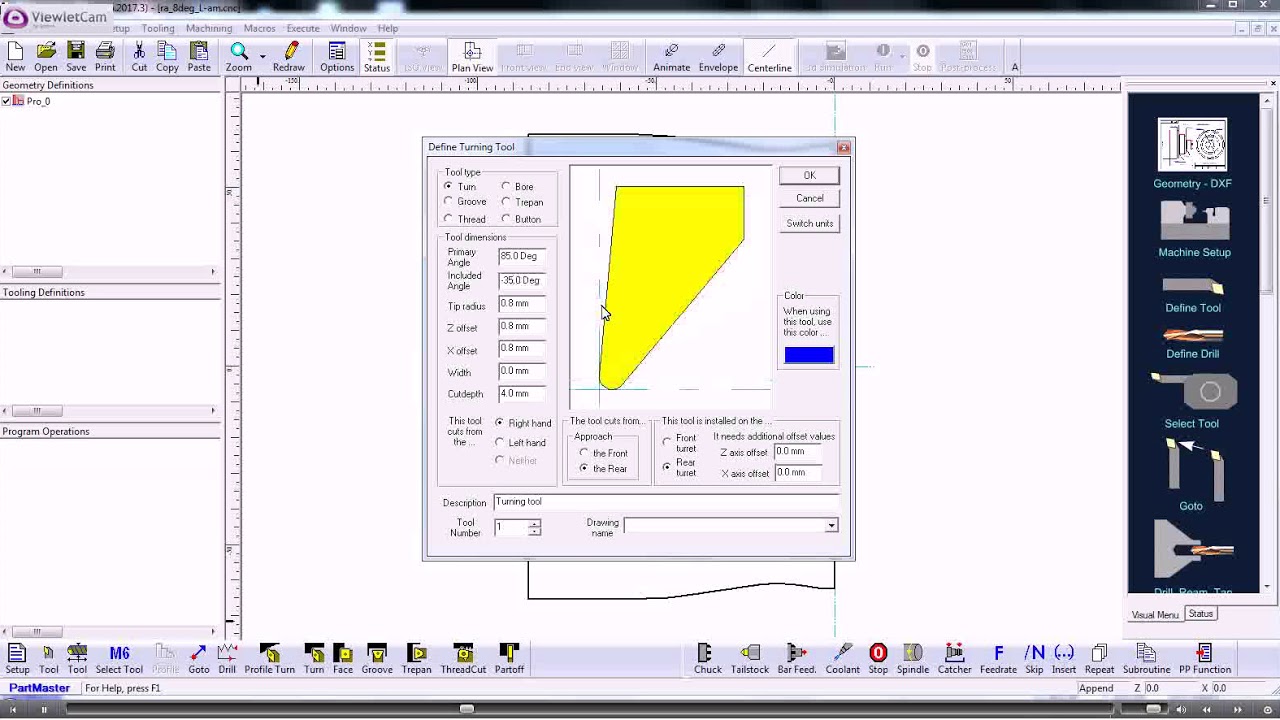Switch to the Visual Menu tab

pyautogui.click(x=1155, y=615)
